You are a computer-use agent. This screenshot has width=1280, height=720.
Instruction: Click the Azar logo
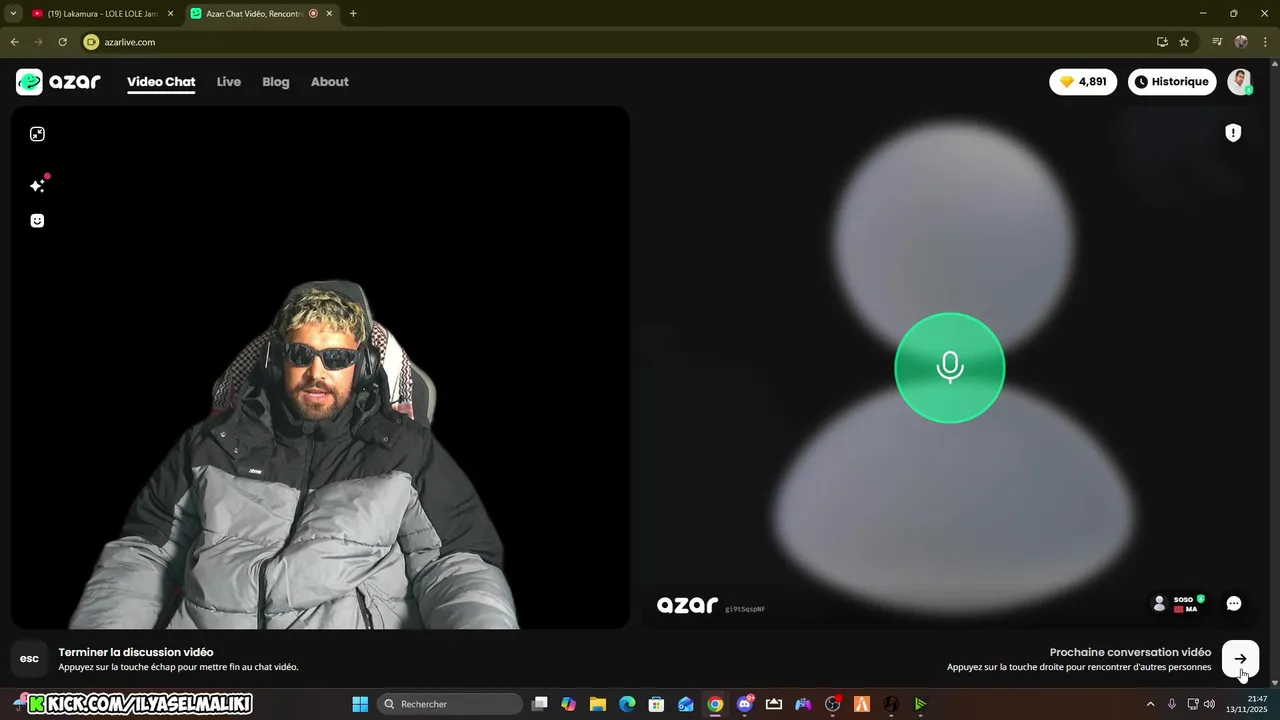[58, 82]
